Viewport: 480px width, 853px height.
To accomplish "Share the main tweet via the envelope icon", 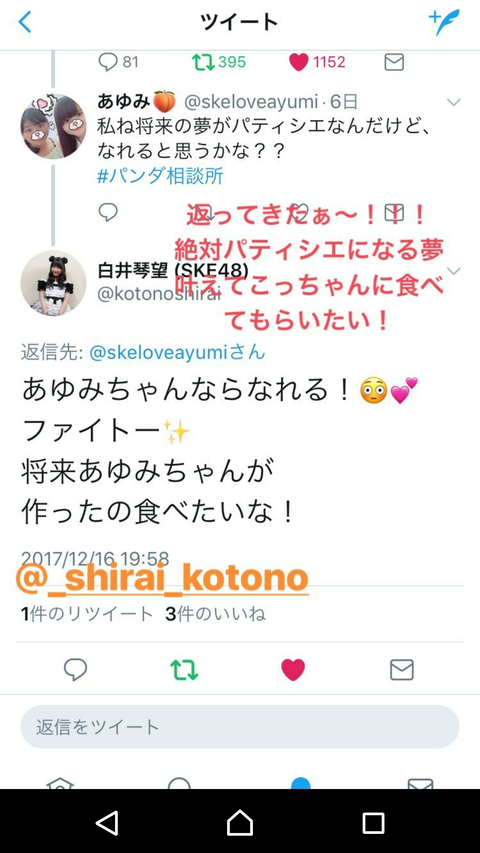I will [402, 670].
